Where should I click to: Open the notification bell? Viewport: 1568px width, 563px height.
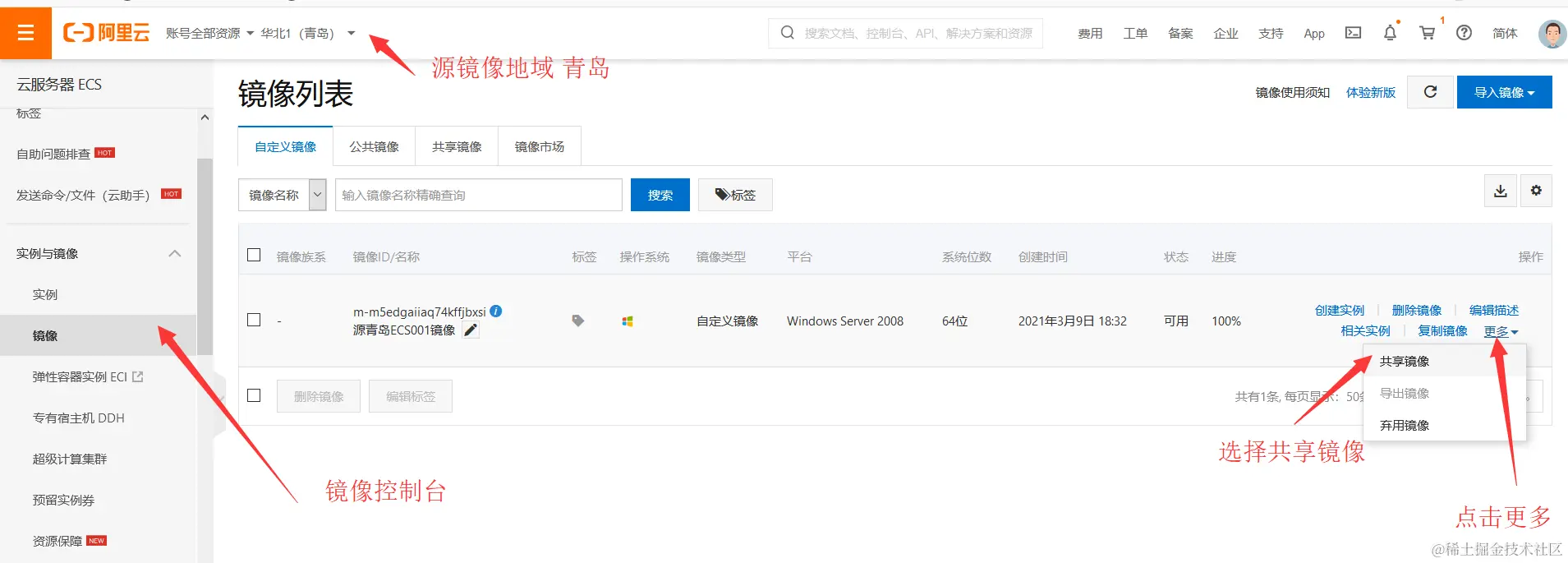pos(1390,33)
